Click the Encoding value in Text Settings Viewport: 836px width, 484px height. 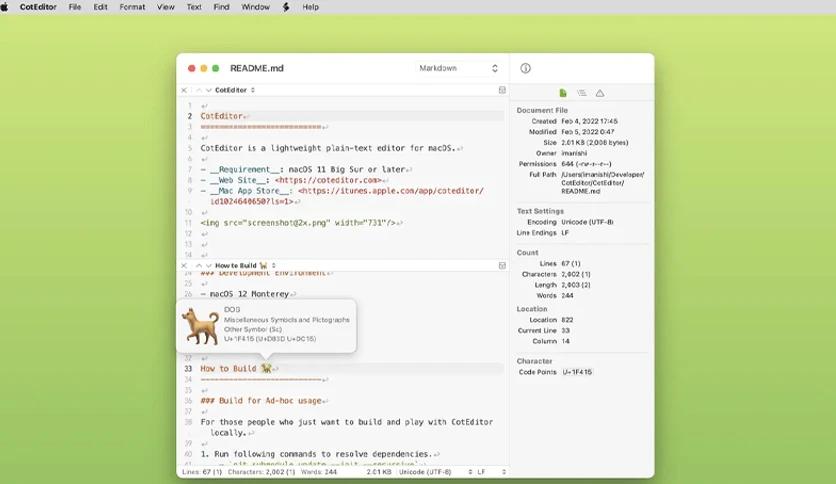pos(587,222)
